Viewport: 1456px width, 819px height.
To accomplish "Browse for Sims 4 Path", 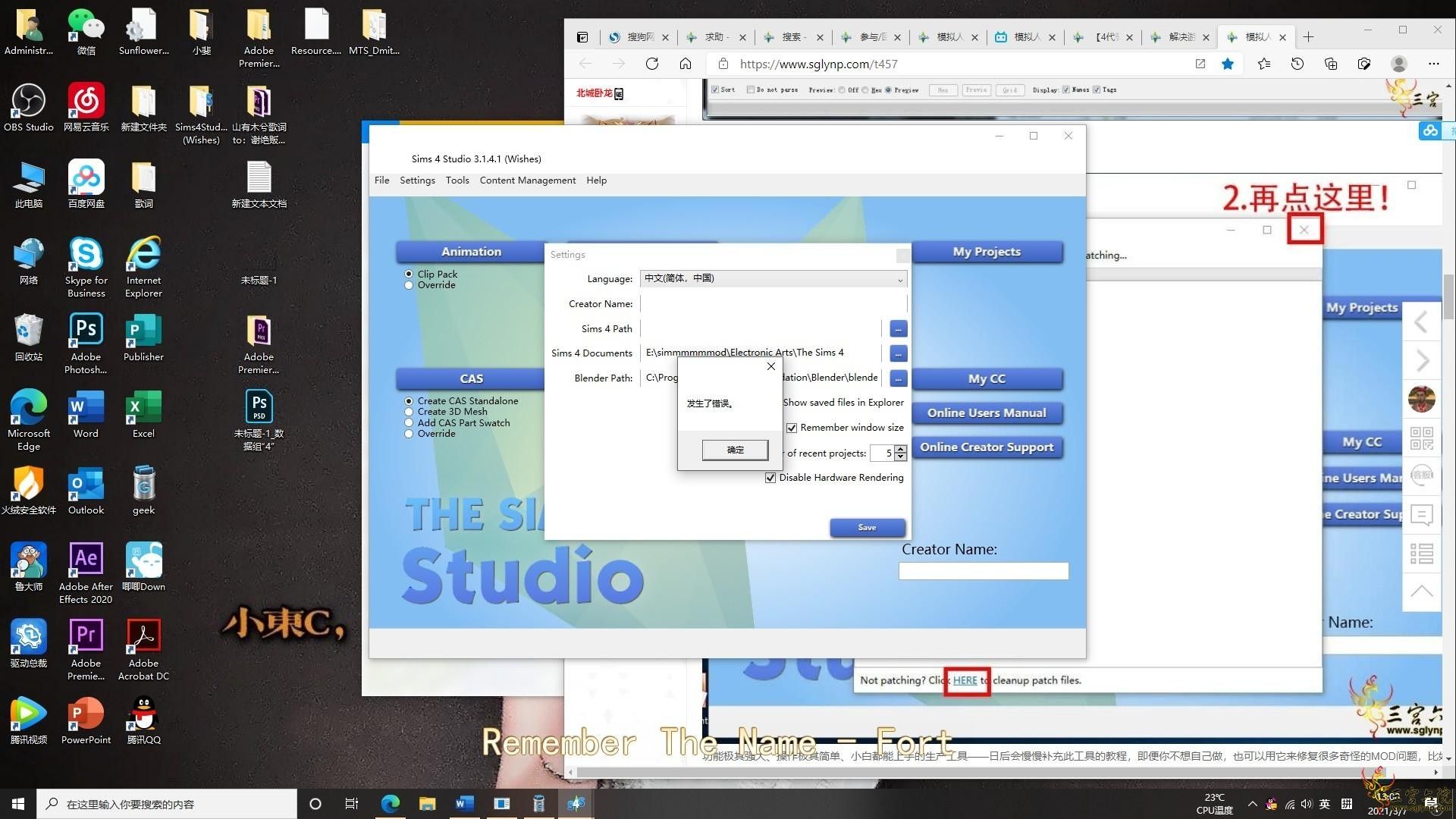I will coord(898,328).
